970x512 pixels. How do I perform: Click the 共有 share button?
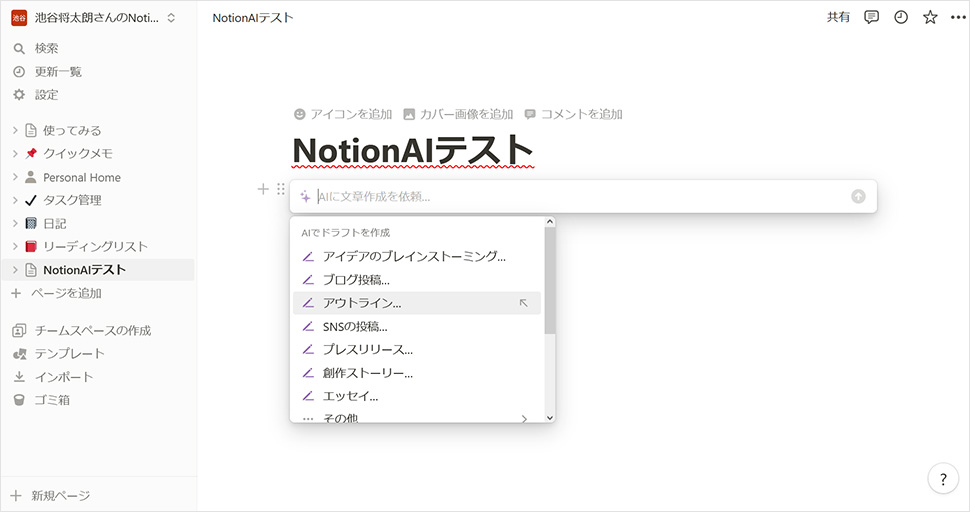(x=838, y=17)
